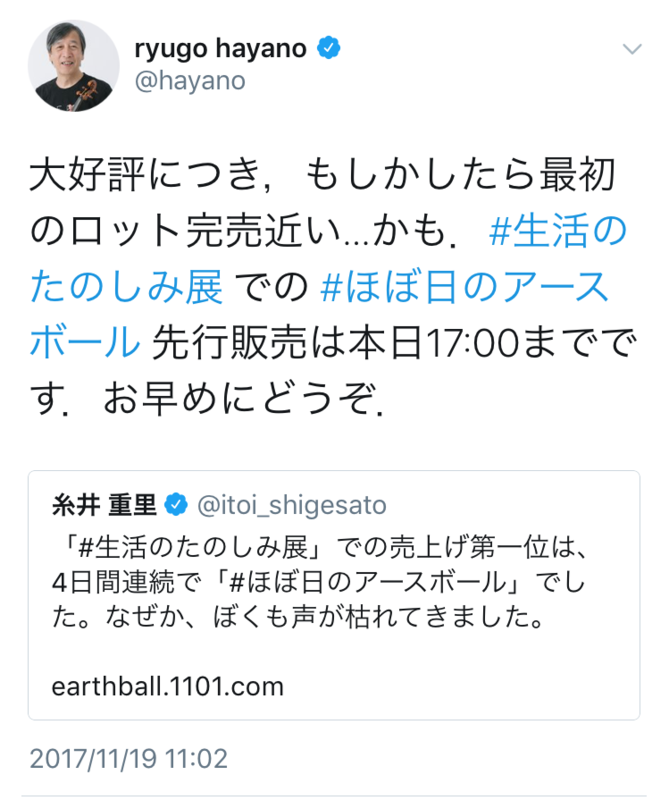The height and width of the screenshot is (800, 669).
Task: Click the opening text 大好評につき
Action: 146,175
